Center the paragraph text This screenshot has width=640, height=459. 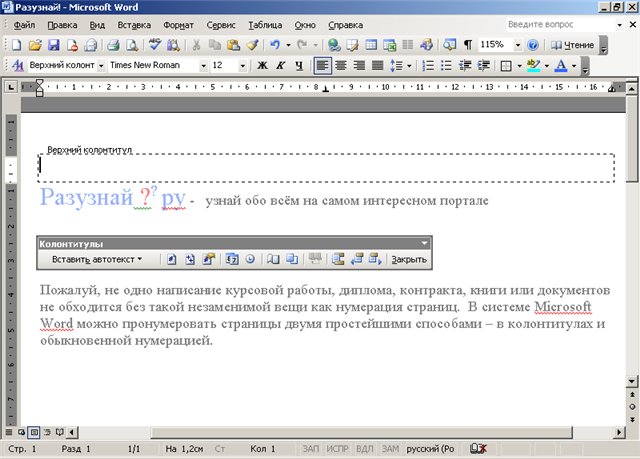click(341, 65)
